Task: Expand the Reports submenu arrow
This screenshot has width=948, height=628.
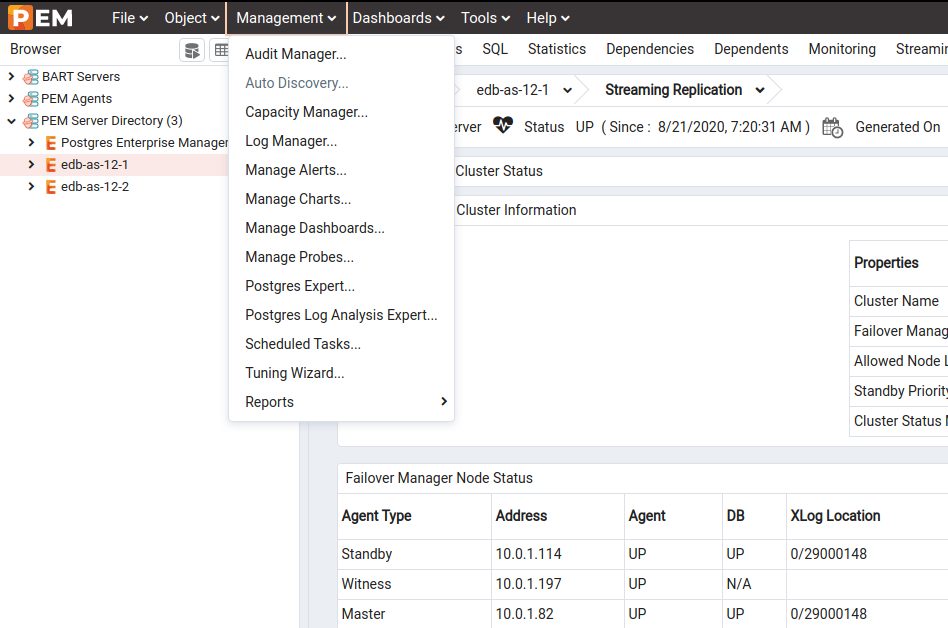Action: tap(444, 401)
